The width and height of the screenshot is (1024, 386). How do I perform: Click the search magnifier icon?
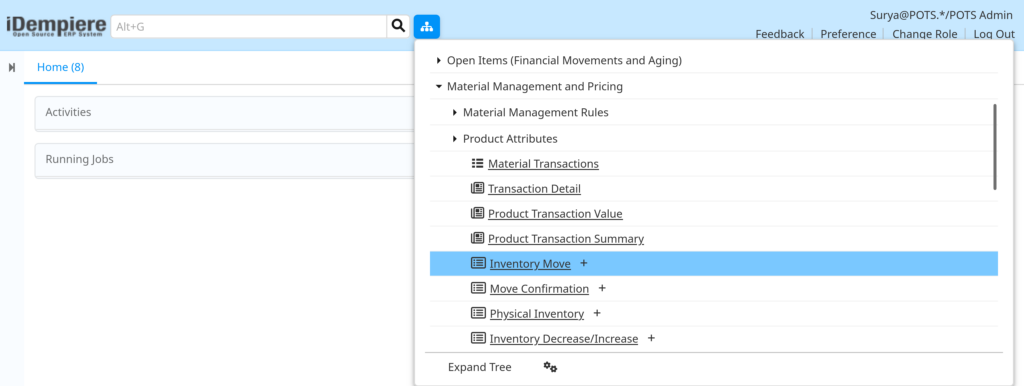pyautogui.click(x=398, y=26)
